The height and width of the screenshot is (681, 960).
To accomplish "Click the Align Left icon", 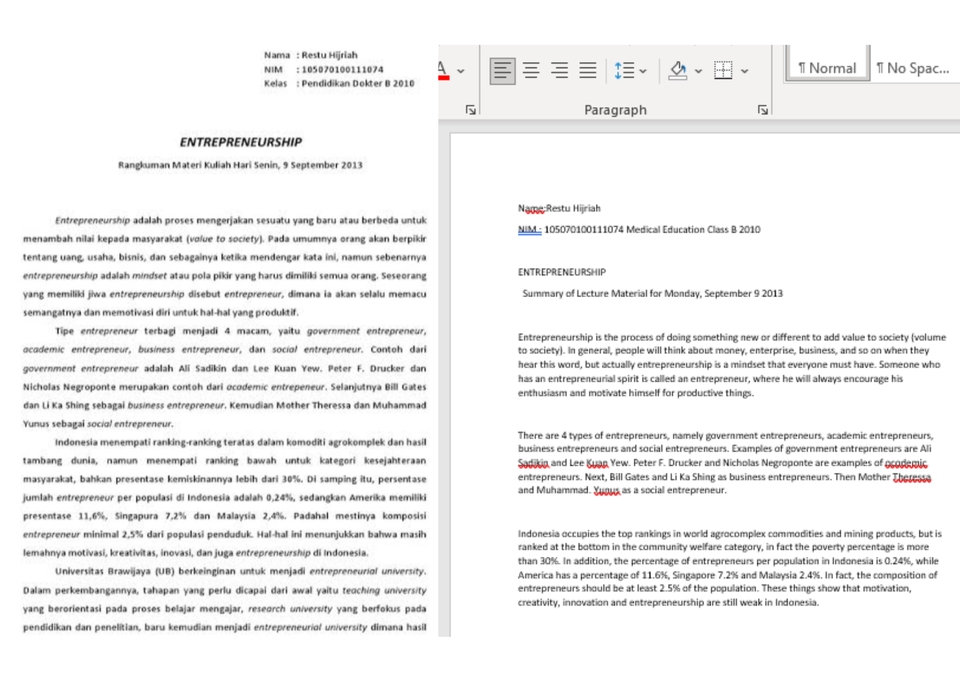I will [502, 70].
